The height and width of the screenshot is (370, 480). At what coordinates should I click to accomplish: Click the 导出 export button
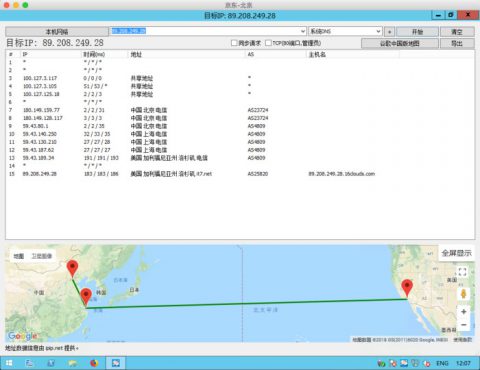click(457, 43)
